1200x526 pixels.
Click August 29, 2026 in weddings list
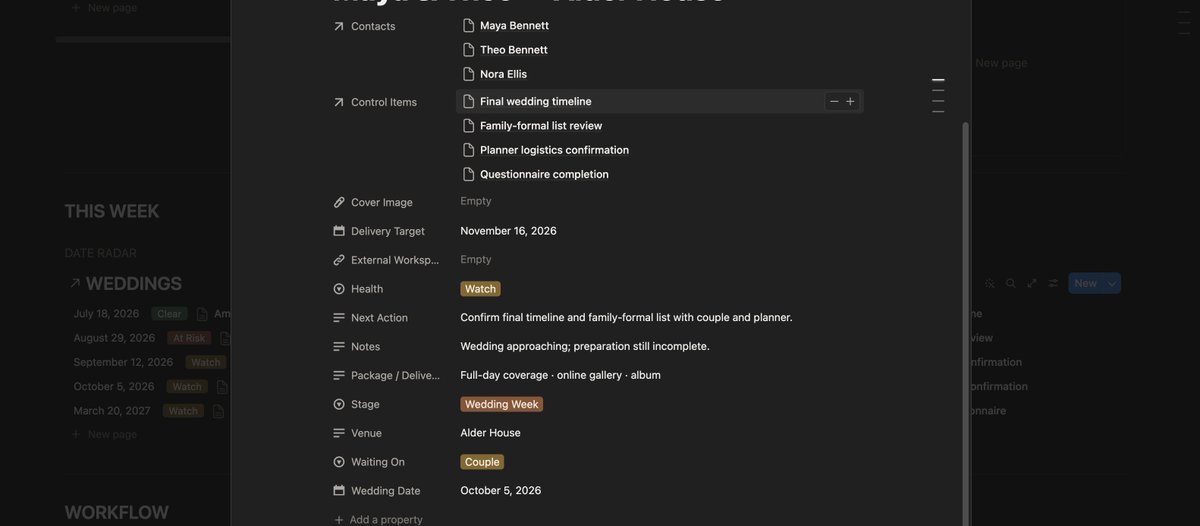[114, 338]
